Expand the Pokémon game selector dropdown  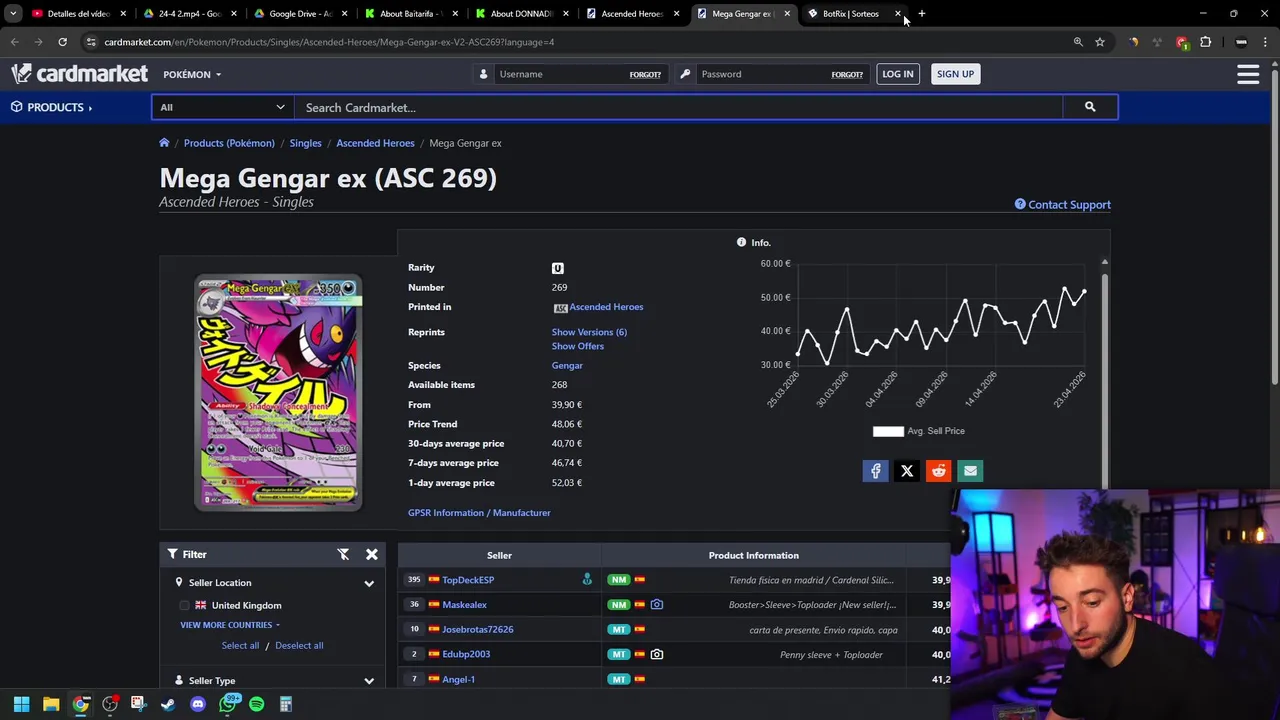point(192,74)
